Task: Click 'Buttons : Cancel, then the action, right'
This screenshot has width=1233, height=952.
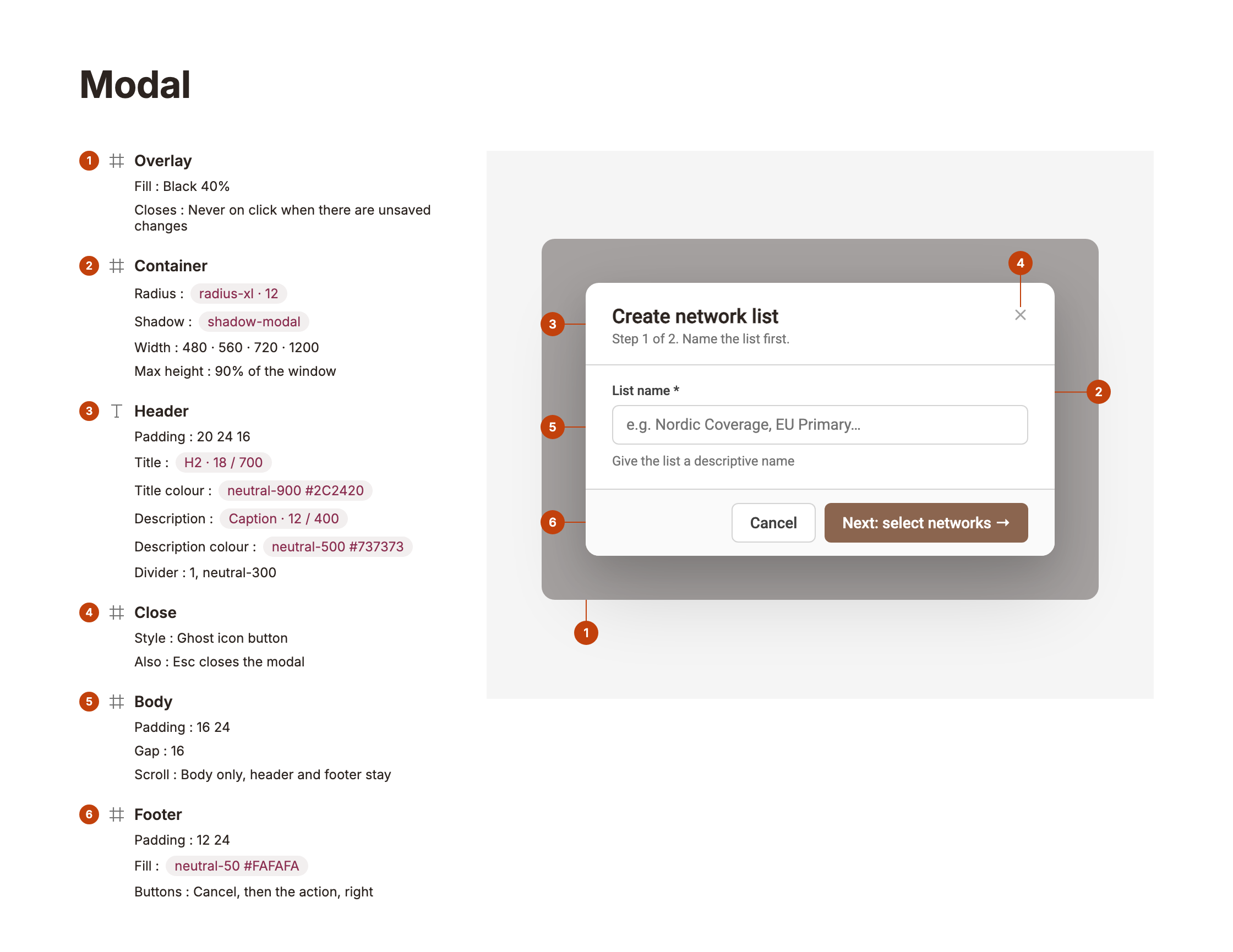Action: click(254, 892)
